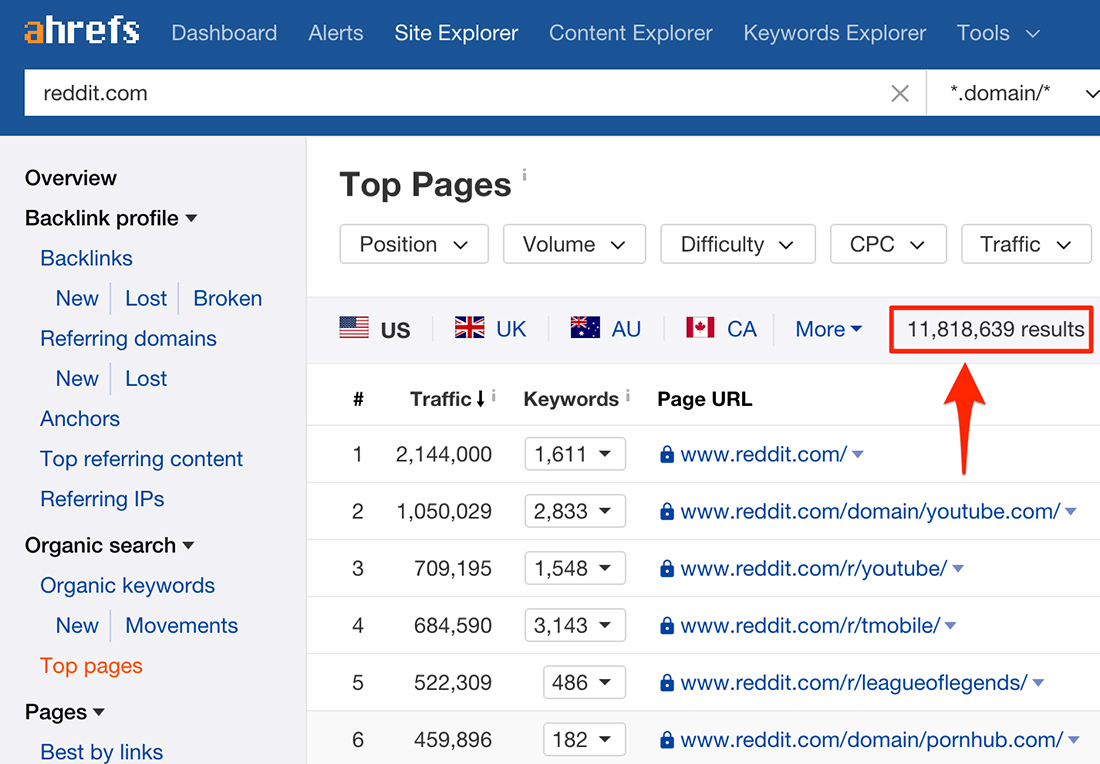Open Dashboard in top navigation

coord(224,33)
